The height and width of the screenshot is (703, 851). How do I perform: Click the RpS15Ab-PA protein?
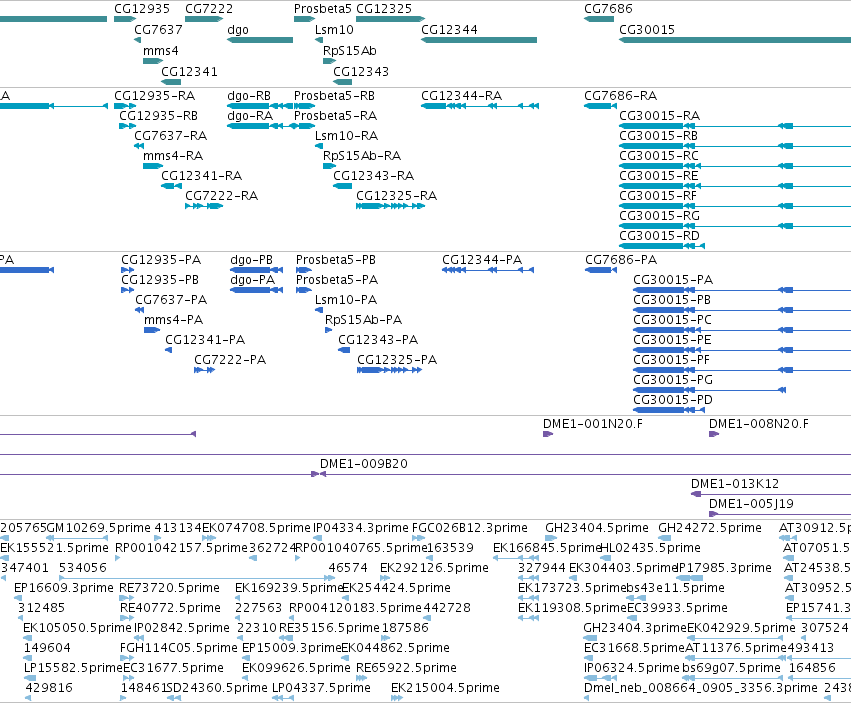(328, 330)
